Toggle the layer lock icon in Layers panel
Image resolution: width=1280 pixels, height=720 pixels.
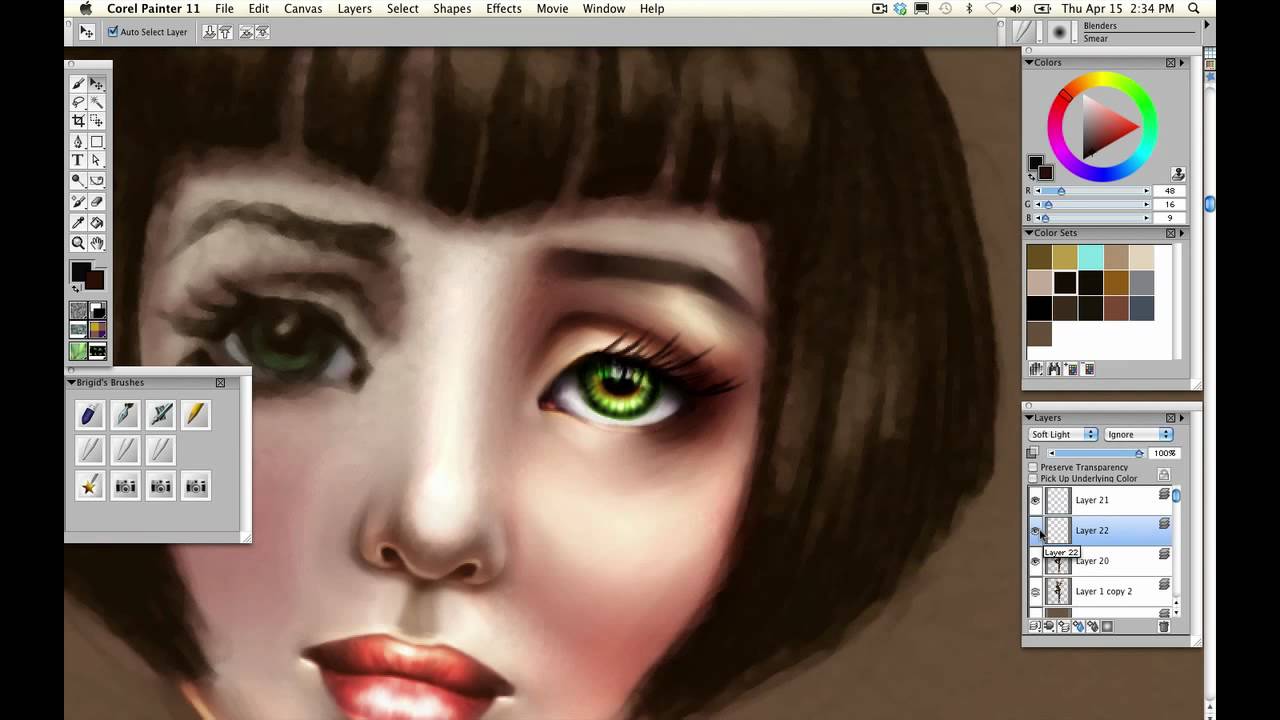click(1164, 475)
